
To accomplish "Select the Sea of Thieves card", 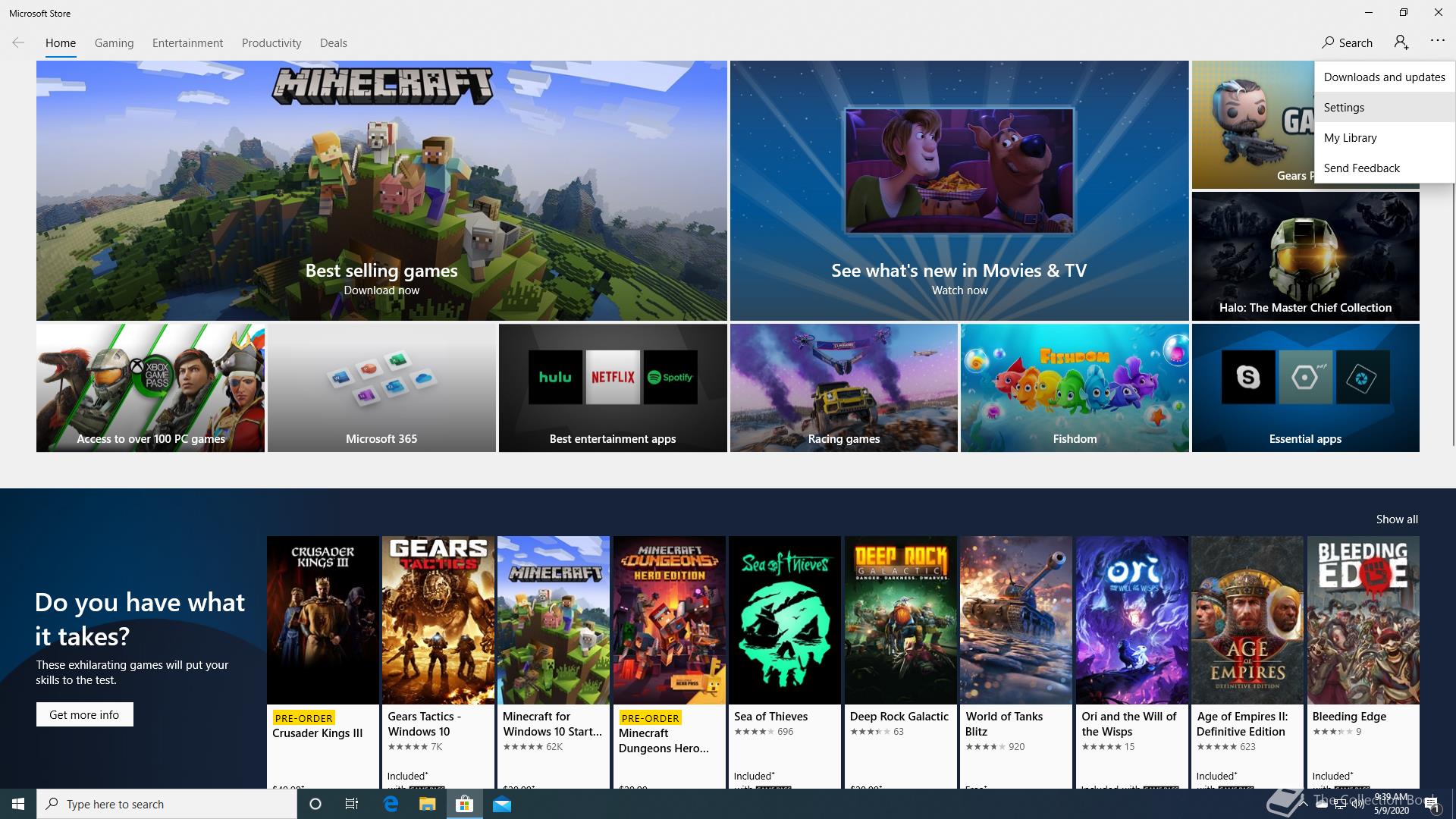I will 785,662.
